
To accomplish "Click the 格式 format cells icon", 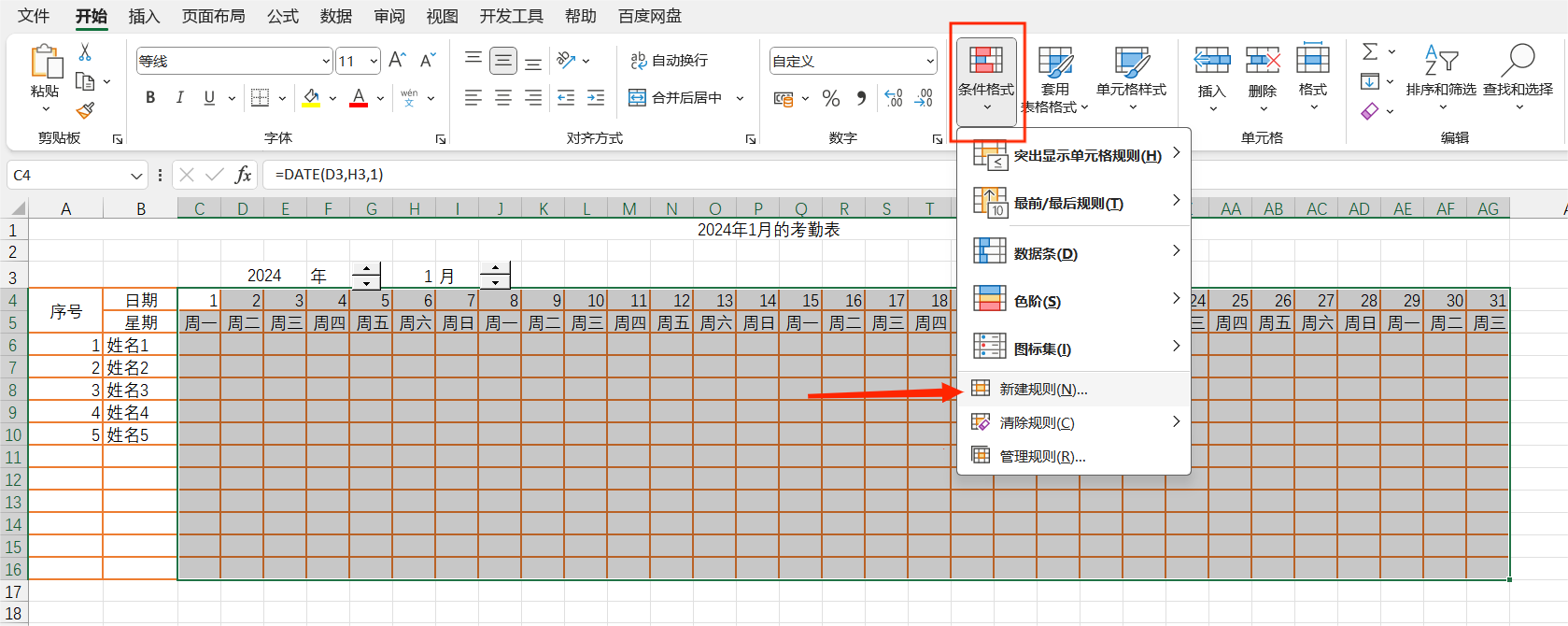I will (x=1313, y=60).
